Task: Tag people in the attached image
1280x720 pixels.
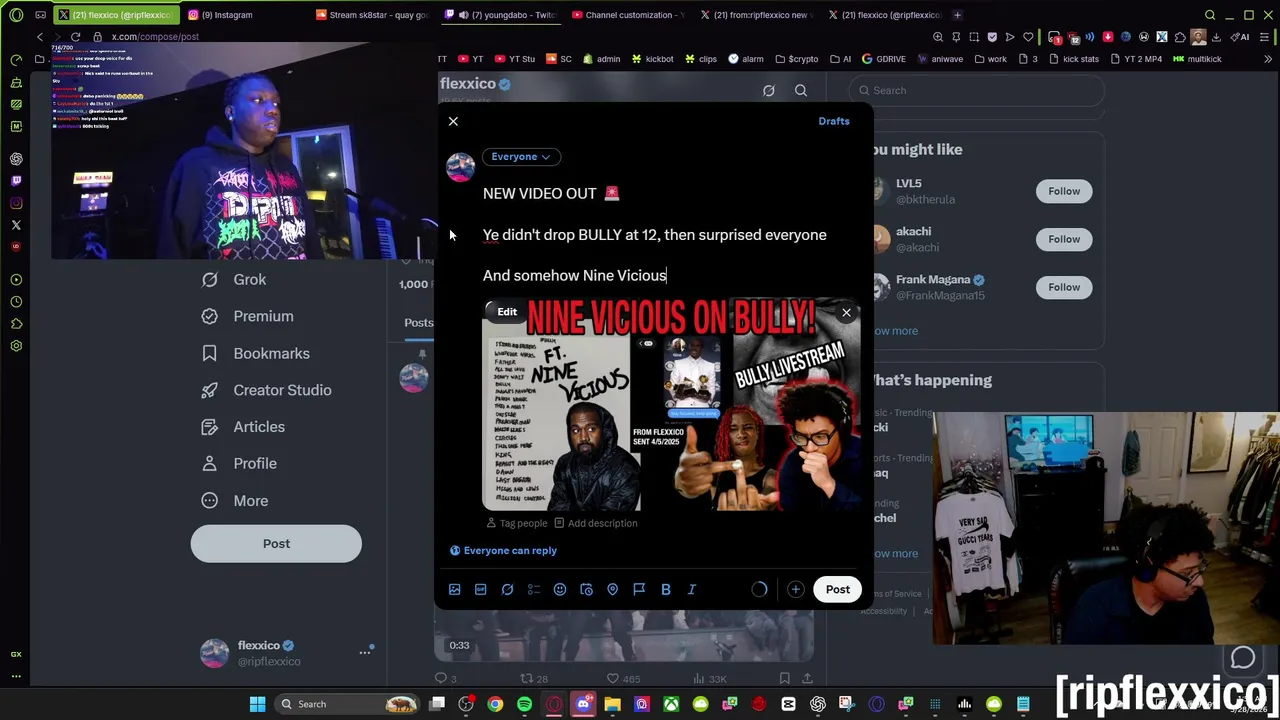Action: pyautogui.click(x=517, y=523)
